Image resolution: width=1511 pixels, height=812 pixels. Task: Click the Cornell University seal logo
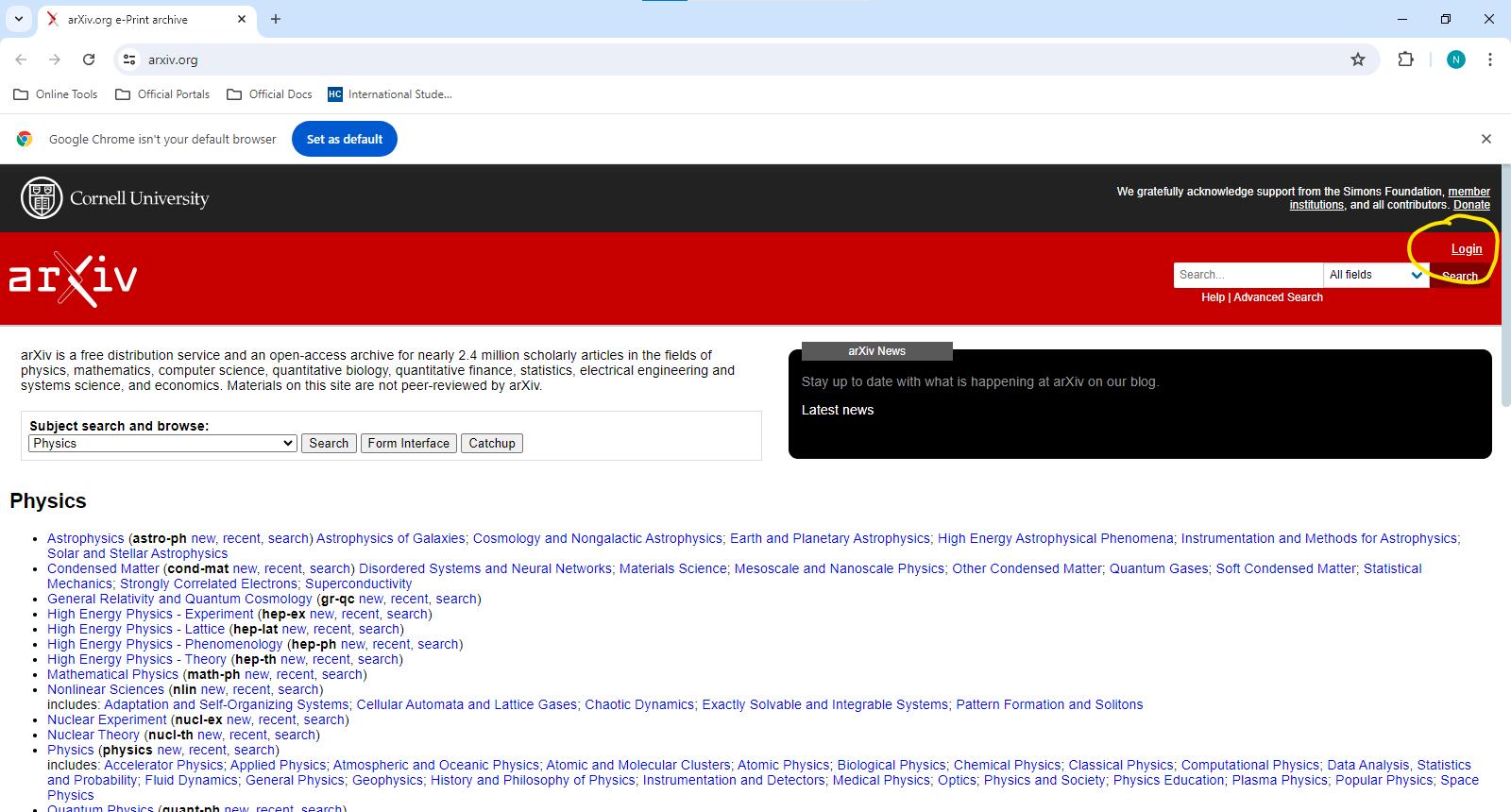tap(42, 198)
